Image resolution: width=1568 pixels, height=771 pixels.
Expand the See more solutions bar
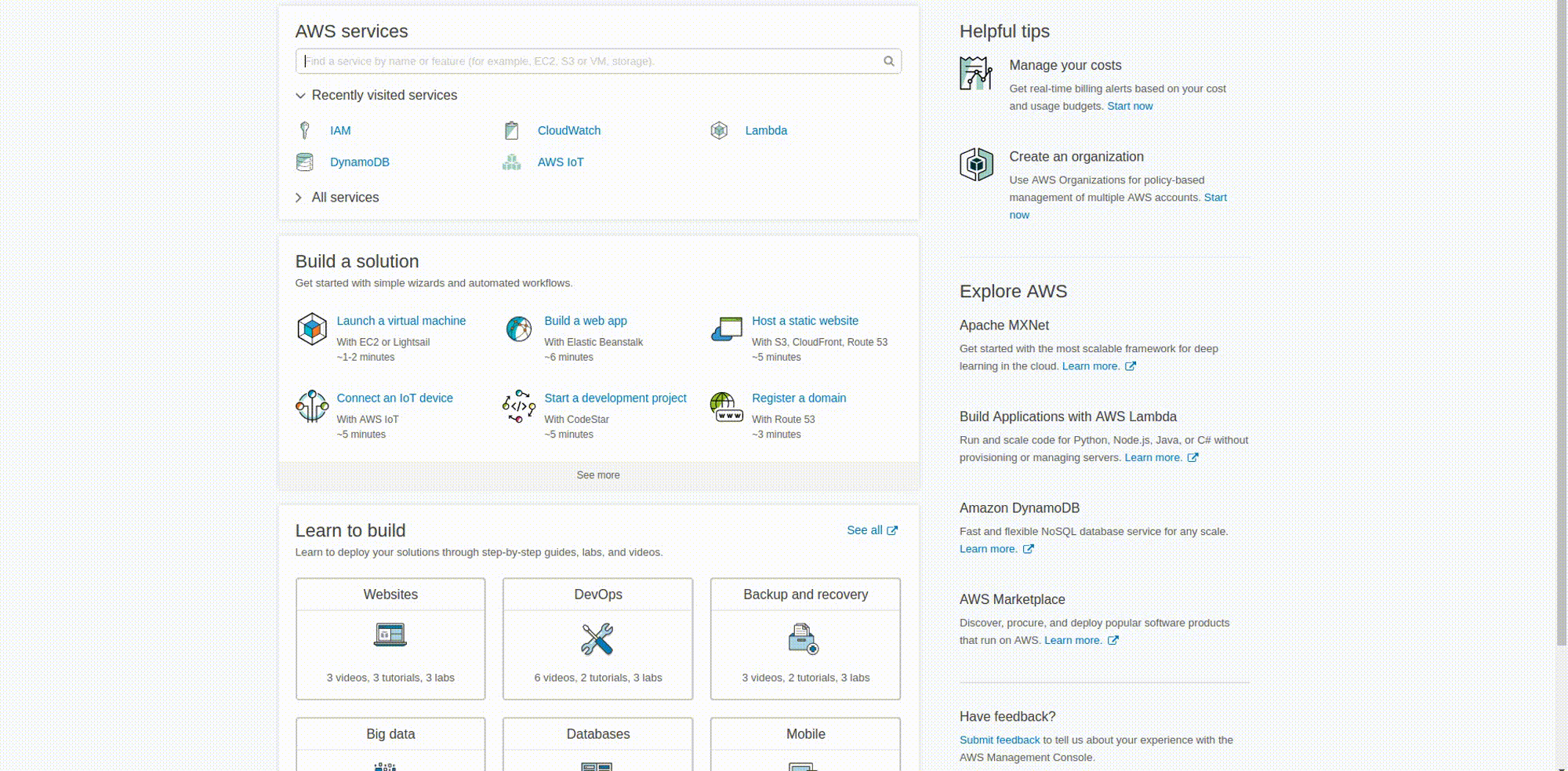pyautogui.click(x=598, y=475)
